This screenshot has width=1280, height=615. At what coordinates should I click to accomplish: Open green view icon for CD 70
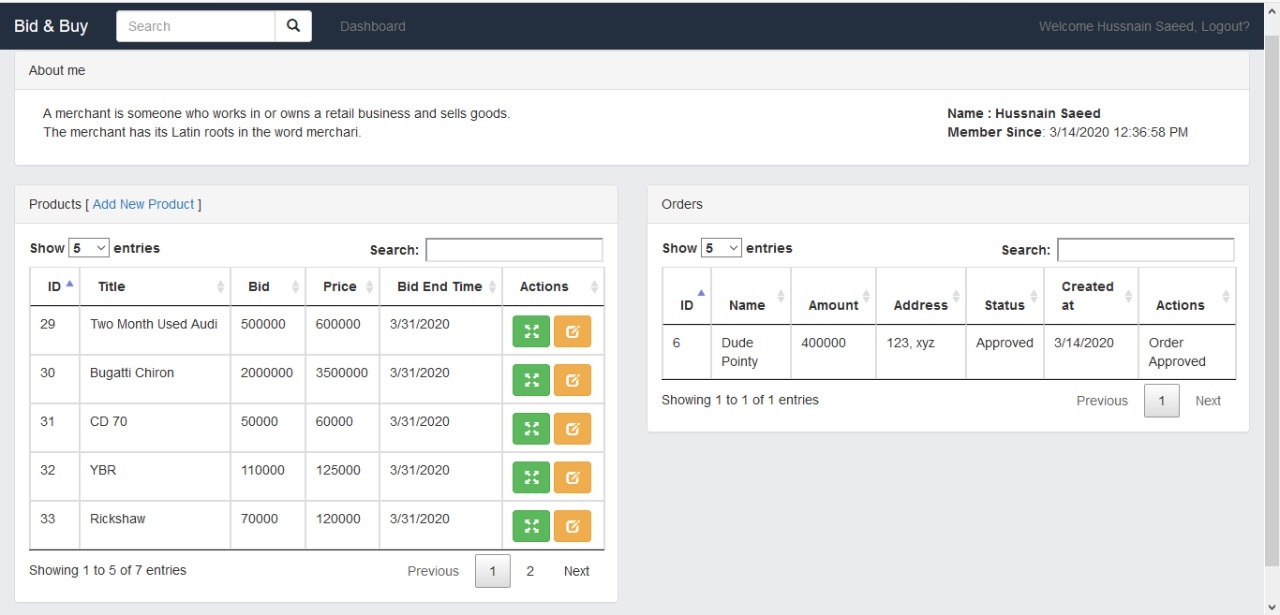pos(531,429)
